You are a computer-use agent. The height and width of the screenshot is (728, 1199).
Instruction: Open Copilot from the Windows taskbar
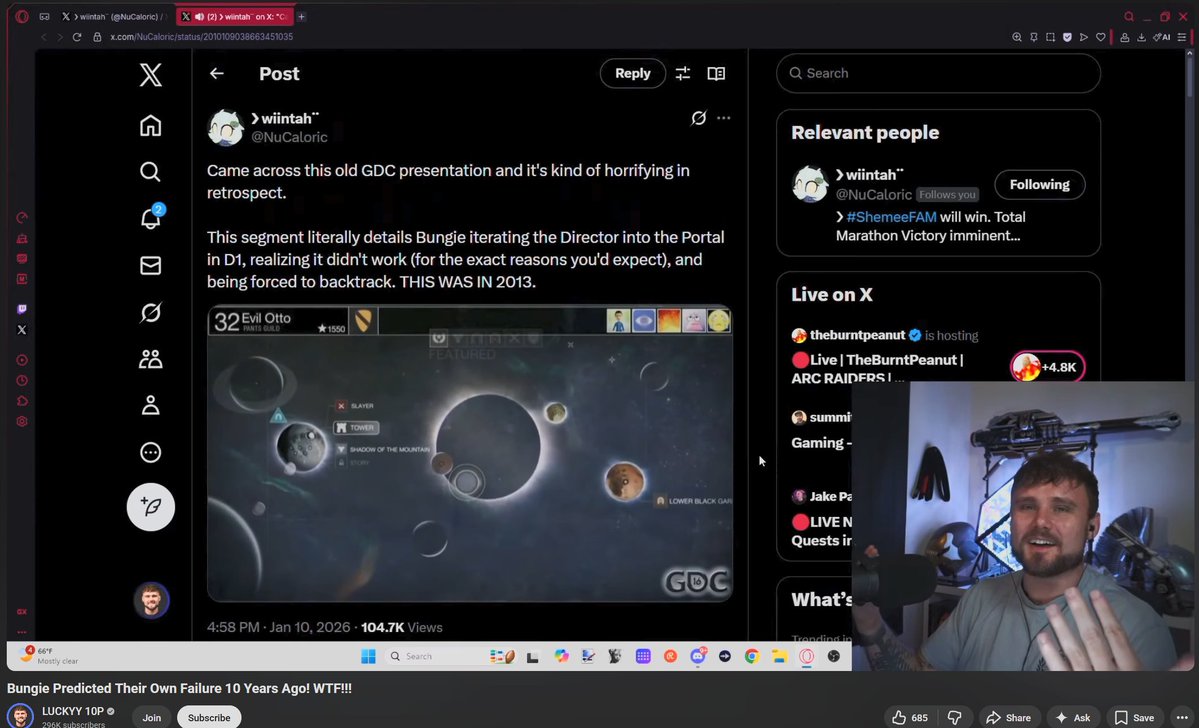click(561, 656)
